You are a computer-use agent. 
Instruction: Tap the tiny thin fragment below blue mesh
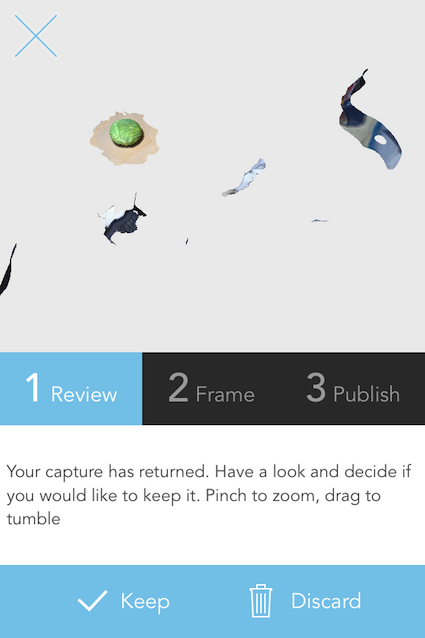pos(320,221)
